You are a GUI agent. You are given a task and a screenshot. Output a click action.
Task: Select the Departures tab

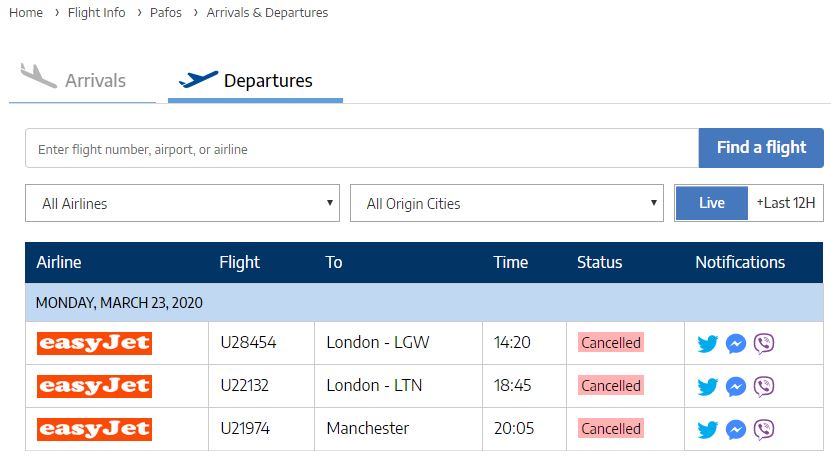(x=255, y=81)
